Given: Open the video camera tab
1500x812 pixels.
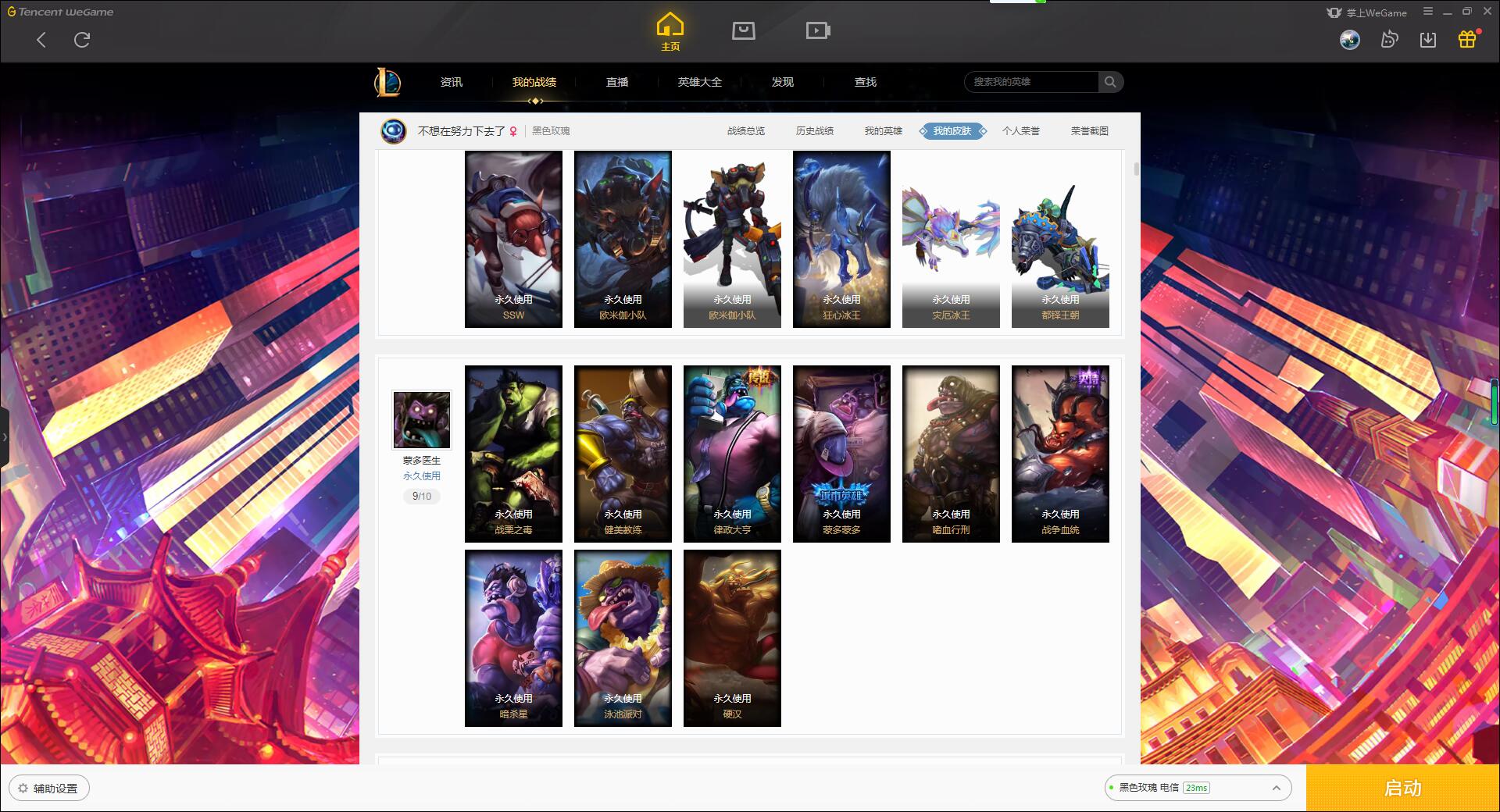Looking at the screenshot, I should coord(818,31).
